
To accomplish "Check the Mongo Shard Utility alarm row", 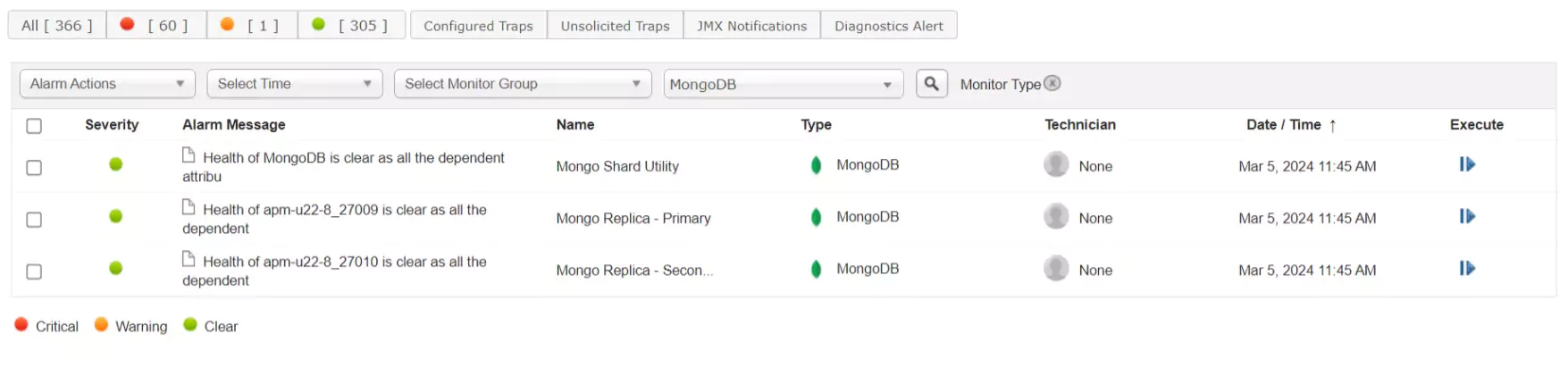I will [x=34, y=168].
